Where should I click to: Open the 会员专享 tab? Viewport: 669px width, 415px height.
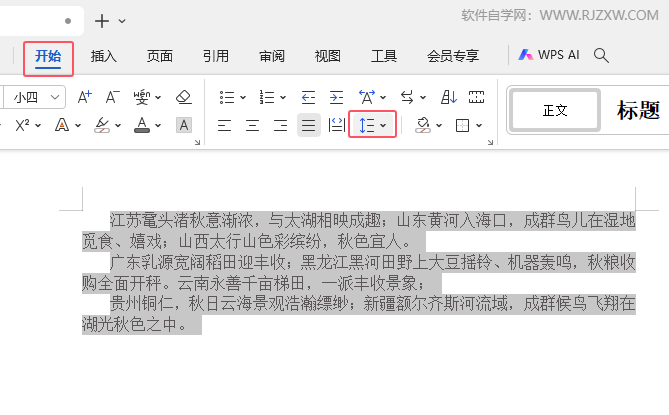tap(453, 56)
